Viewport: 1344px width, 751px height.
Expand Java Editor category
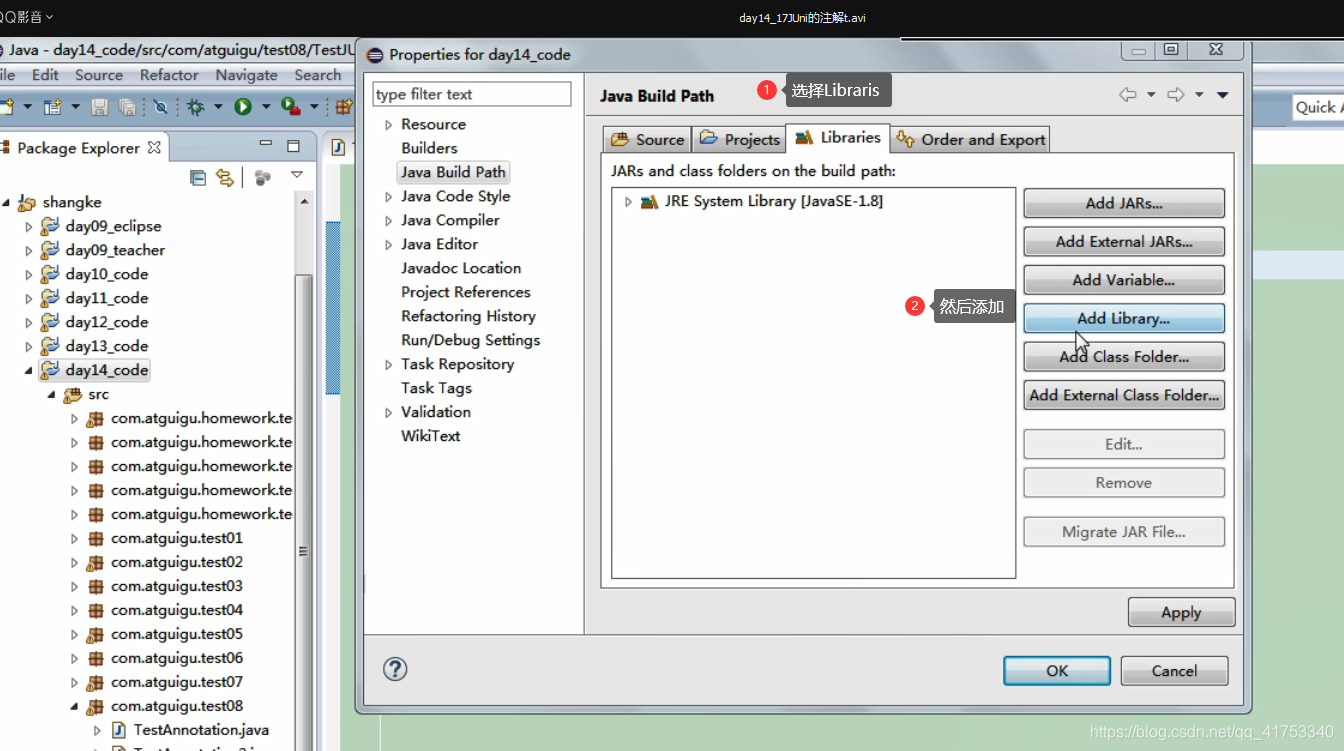click(389, 245)
